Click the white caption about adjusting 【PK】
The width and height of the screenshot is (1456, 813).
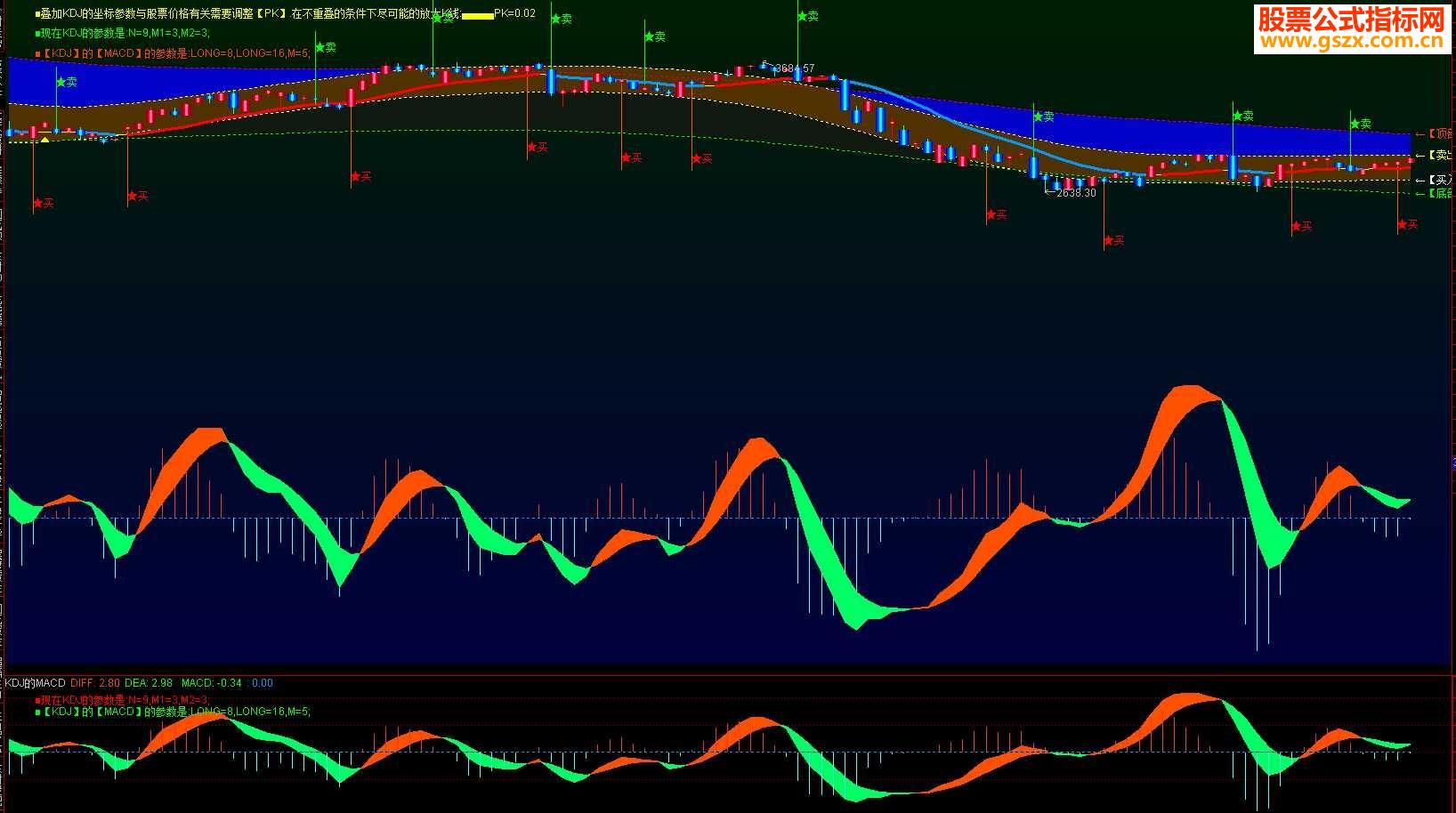[x=248, y=13]
